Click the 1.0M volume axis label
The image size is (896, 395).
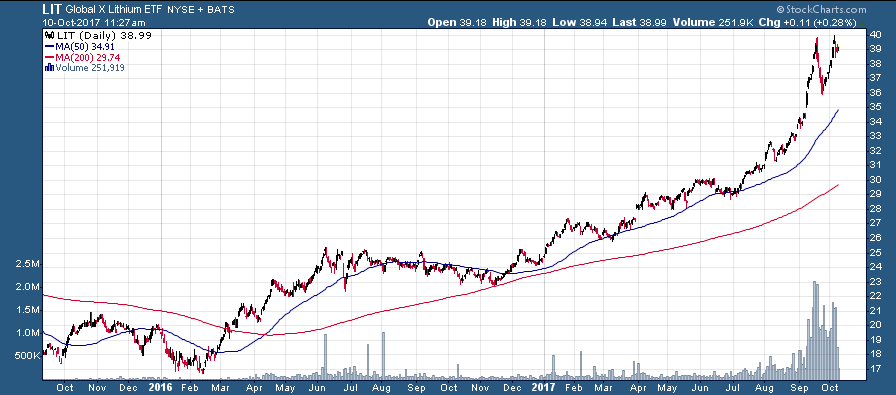(x=27, y=333)
